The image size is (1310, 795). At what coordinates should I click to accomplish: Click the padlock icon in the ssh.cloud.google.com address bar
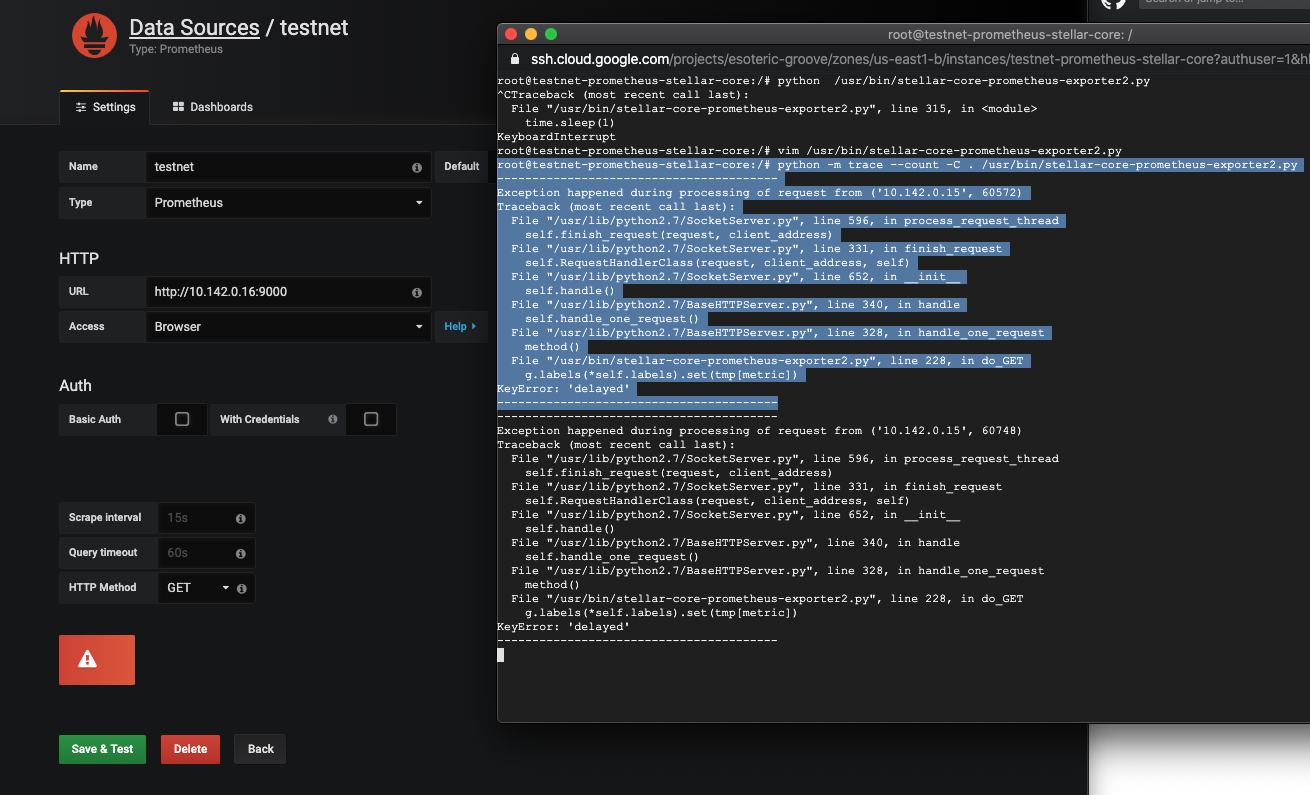tap(513, 59)
